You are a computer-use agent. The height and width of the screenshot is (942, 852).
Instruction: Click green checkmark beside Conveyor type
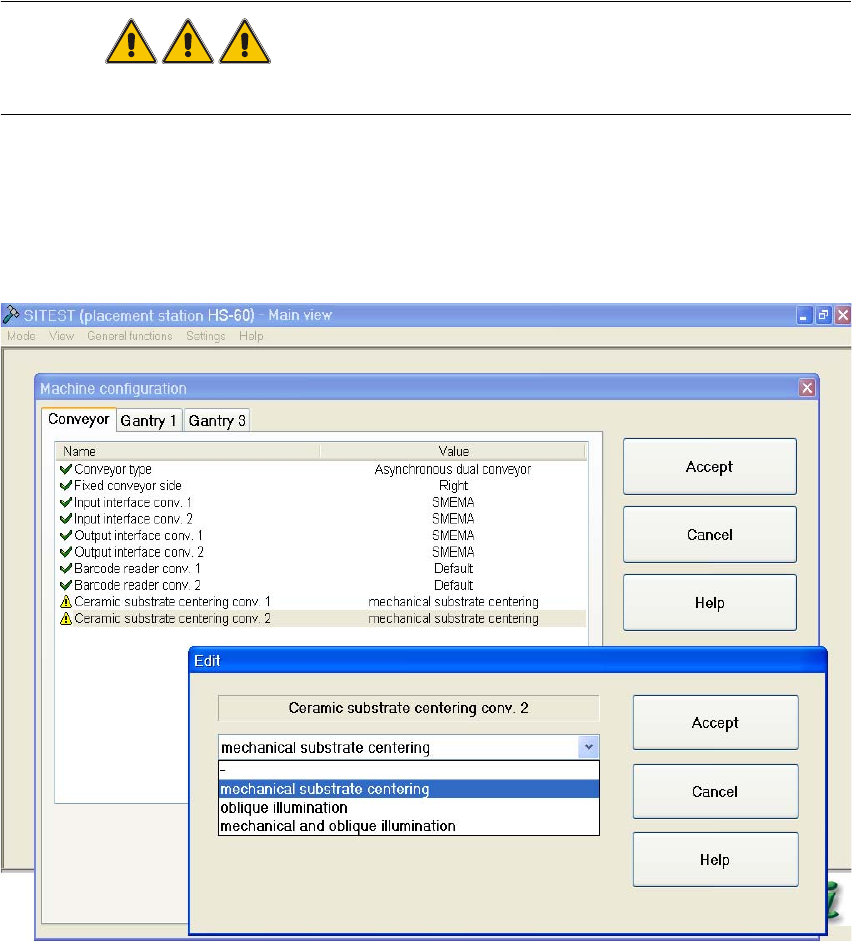[x=66, y=469]
